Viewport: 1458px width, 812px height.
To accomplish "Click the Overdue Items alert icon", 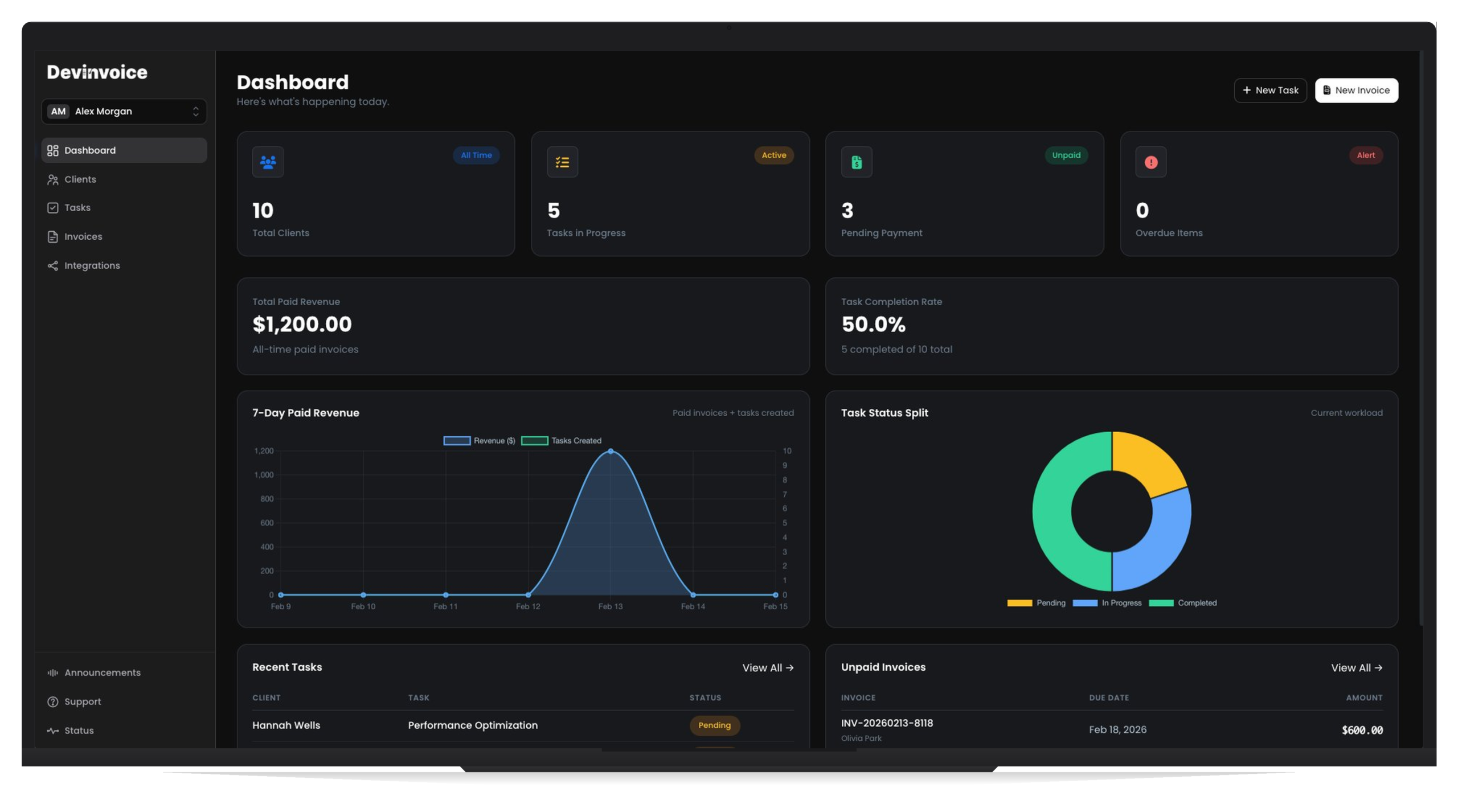I will (1150, 162).
